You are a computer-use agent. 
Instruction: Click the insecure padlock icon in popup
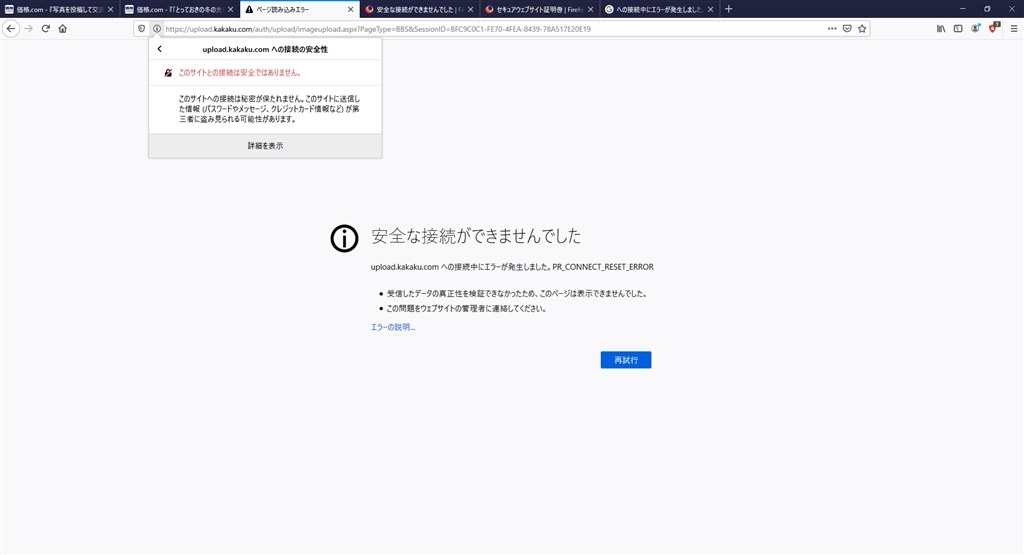point(168,73)
